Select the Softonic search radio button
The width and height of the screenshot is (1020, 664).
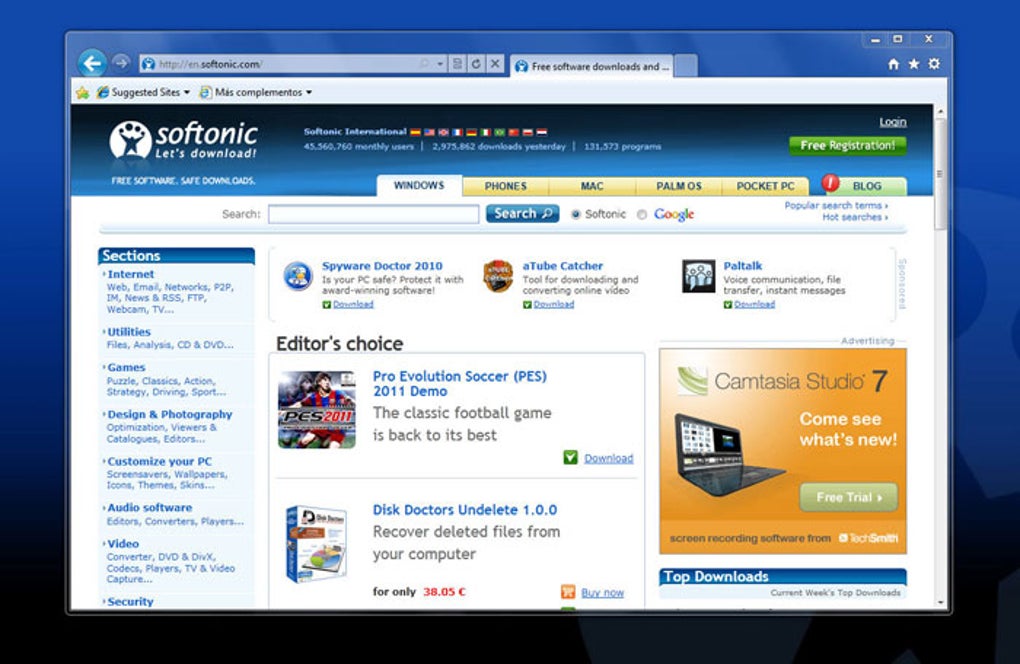tap(576, 215)
